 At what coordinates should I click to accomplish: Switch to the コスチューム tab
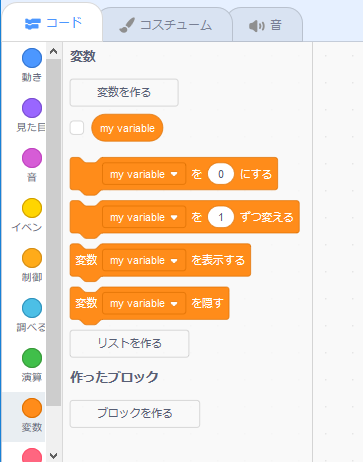(166, 25)
